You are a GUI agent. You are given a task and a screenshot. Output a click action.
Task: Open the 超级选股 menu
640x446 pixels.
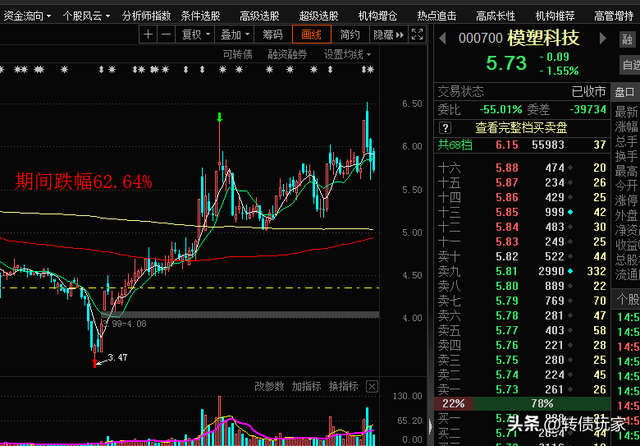[319, 16]
